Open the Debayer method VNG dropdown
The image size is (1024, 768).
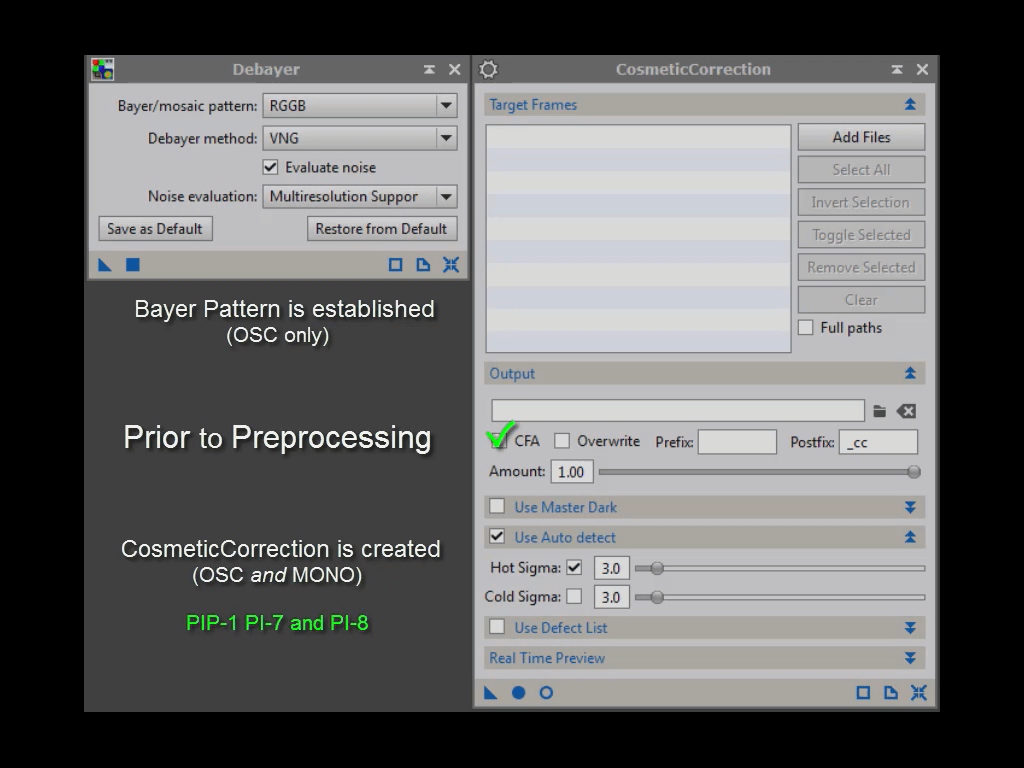coord(360,138)
